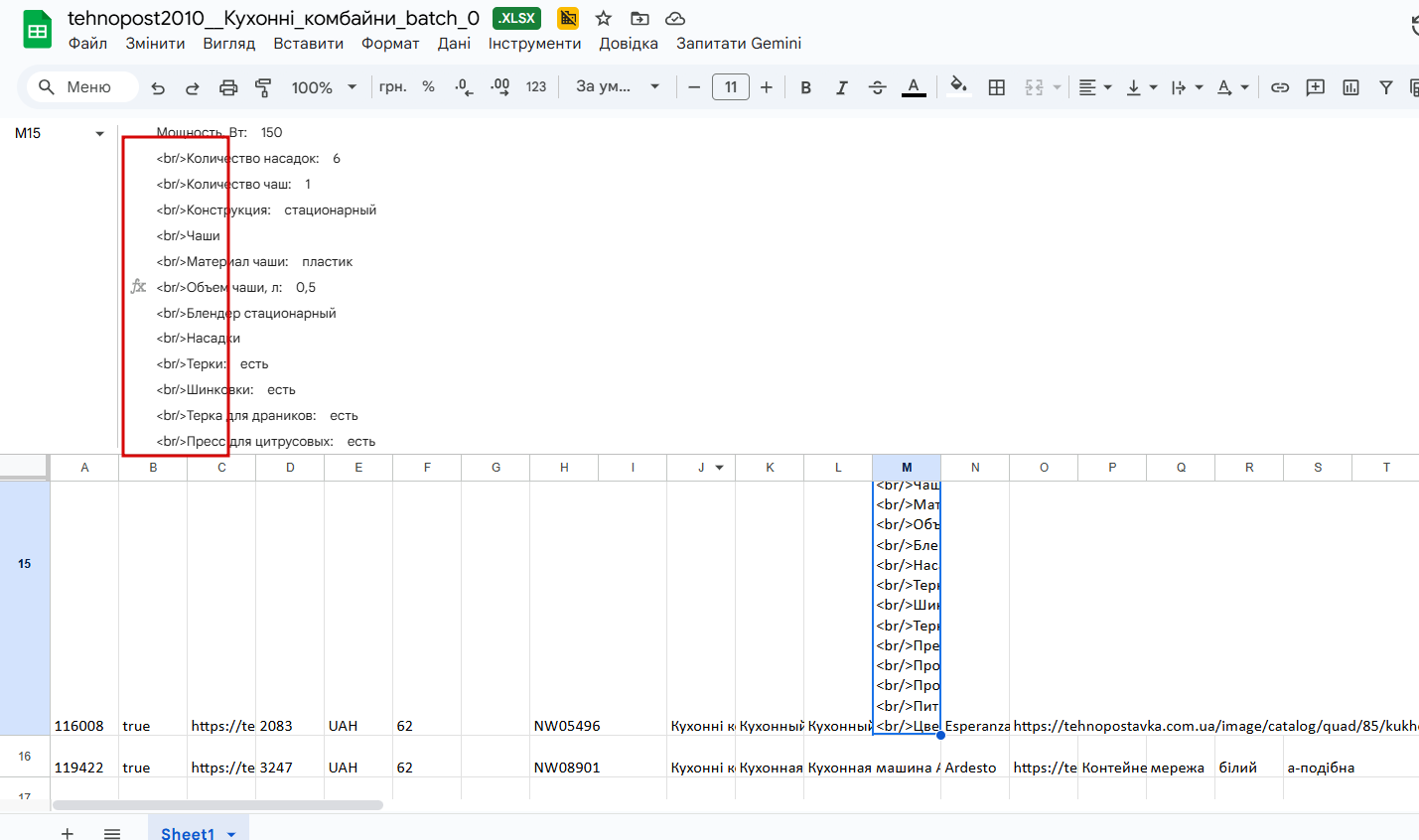Select the Ardesto cell
This screenshot has height=840, width=1419.
tap(975, 757)
